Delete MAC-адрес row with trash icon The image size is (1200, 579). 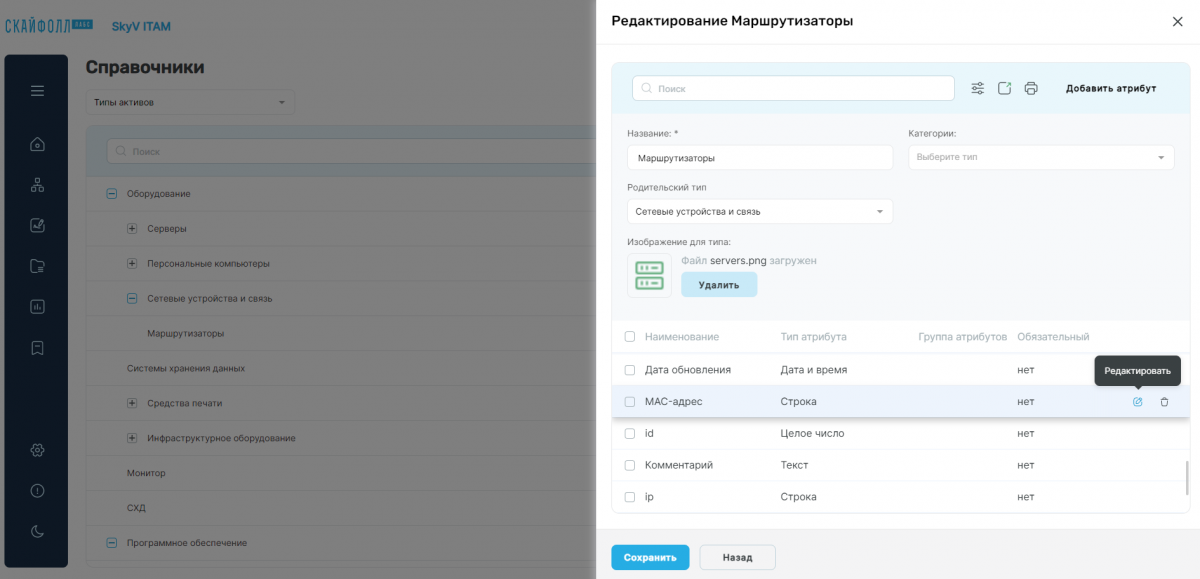point(1164,402)
